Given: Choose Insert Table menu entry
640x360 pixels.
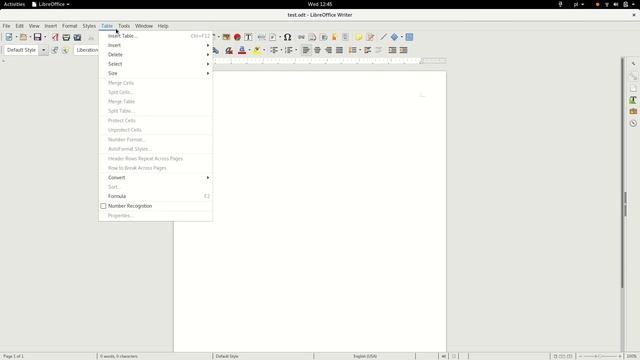Looking at the screenshot, I should (x=156, y=36).
